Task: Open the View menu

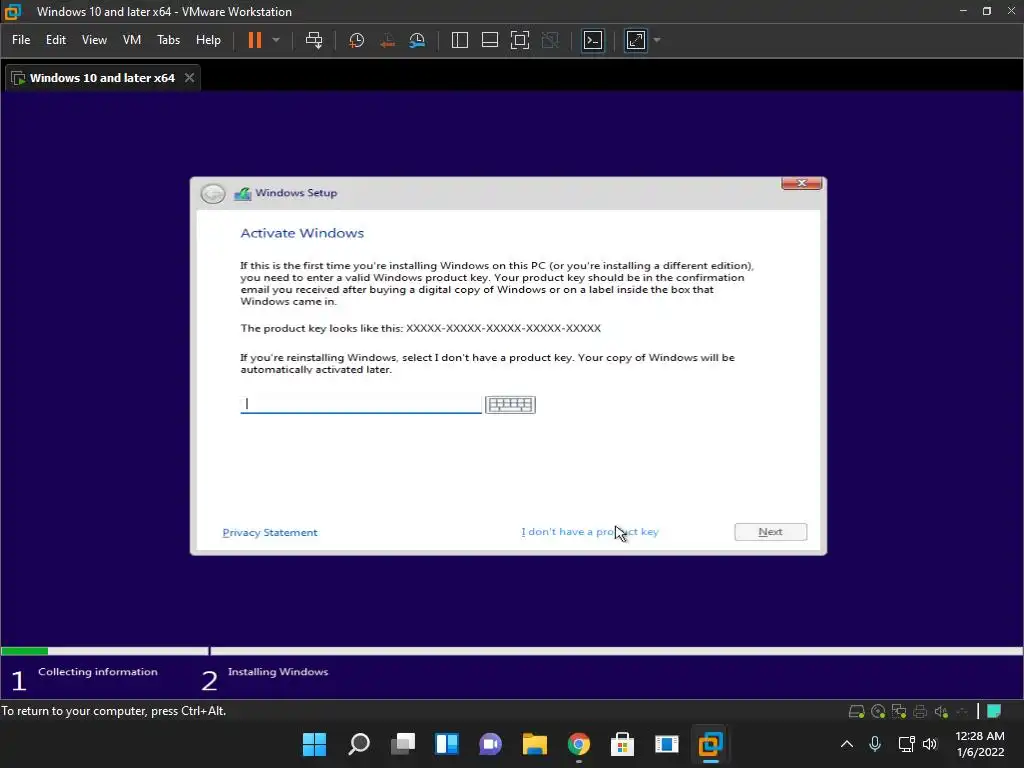Action: pos(94,40)
